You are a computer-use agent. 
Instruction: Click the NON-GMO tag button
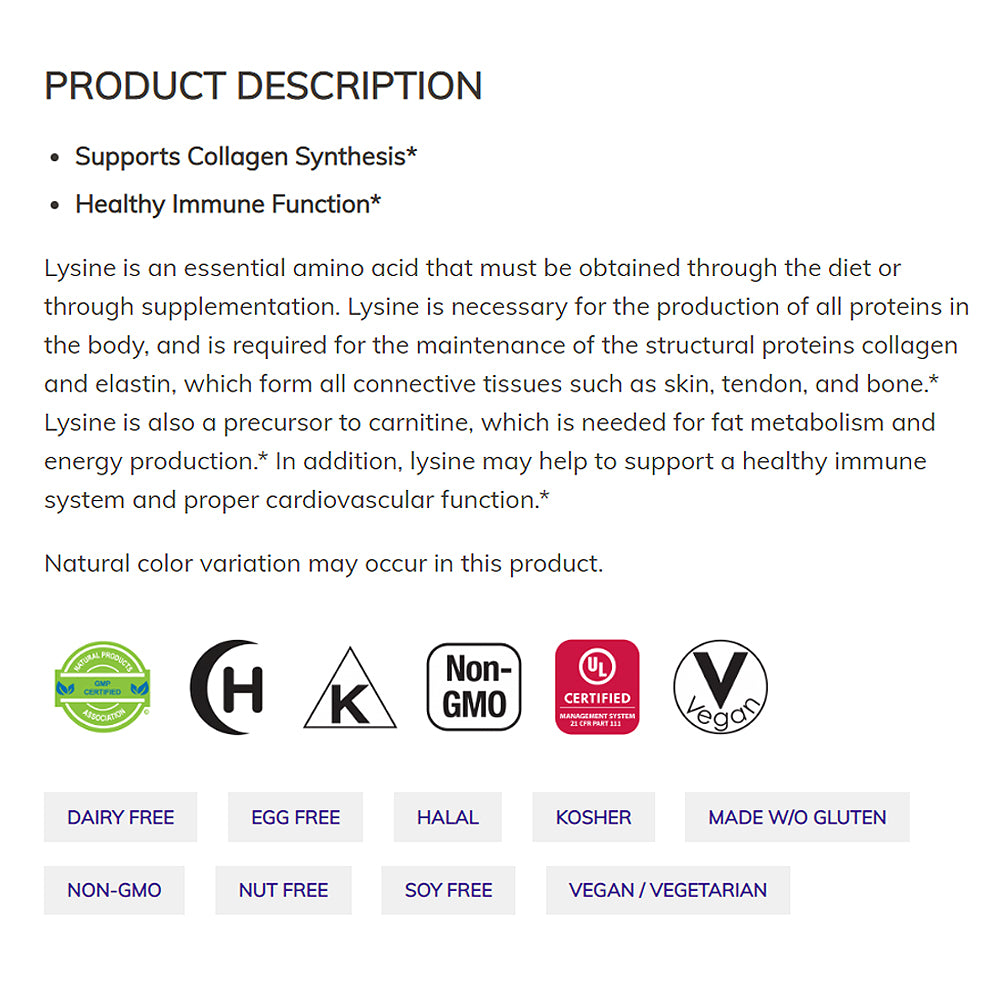pyautogui.click(x=114, y=890)
